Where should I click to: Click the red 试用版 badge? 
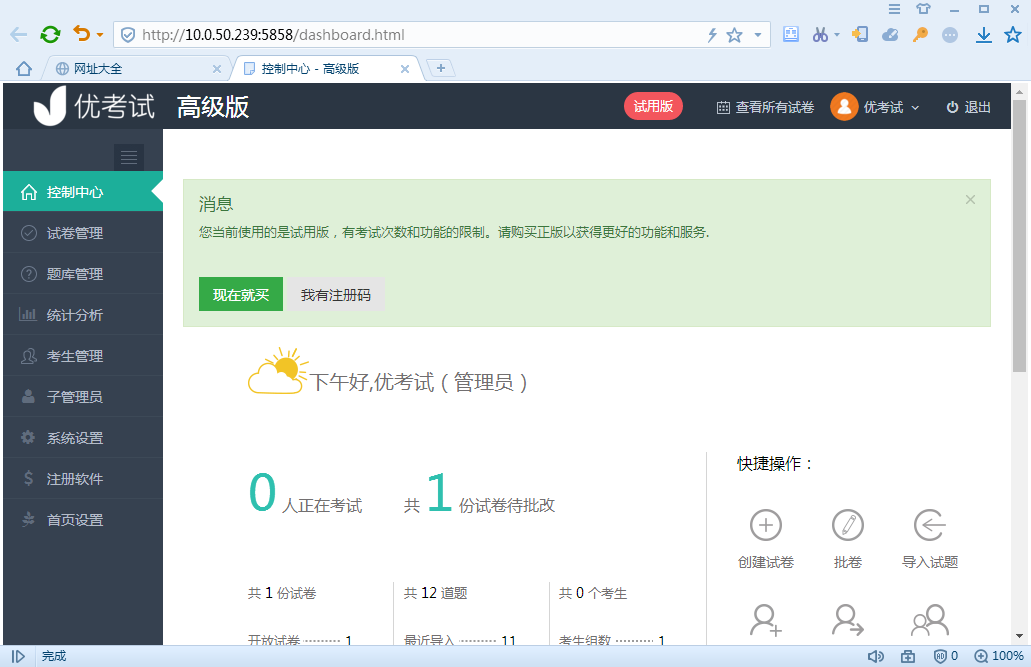pos(653,107)
